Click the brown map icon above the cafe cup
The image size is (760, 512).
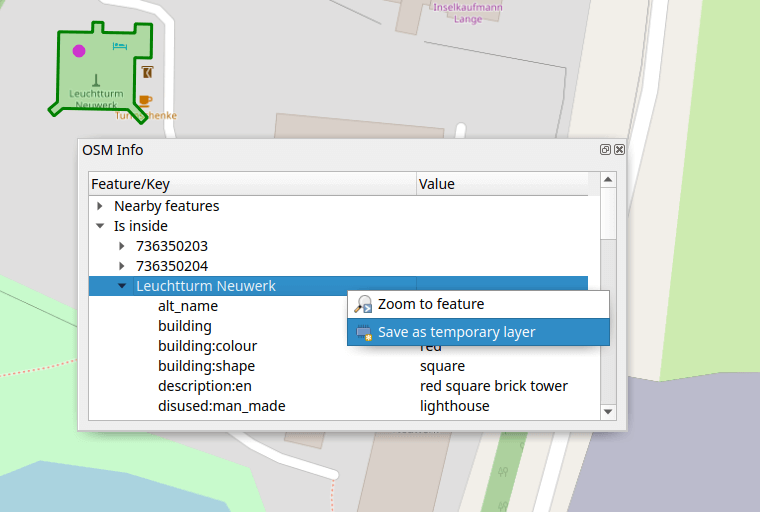coord(147,72)
